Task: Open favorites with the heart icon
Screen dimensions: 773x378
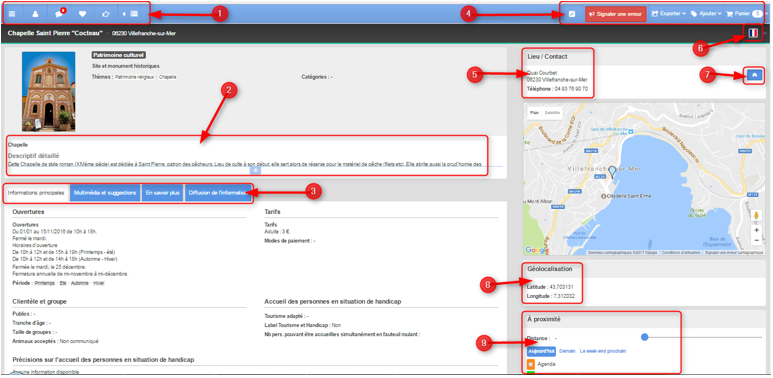Action: pos(82,14)
